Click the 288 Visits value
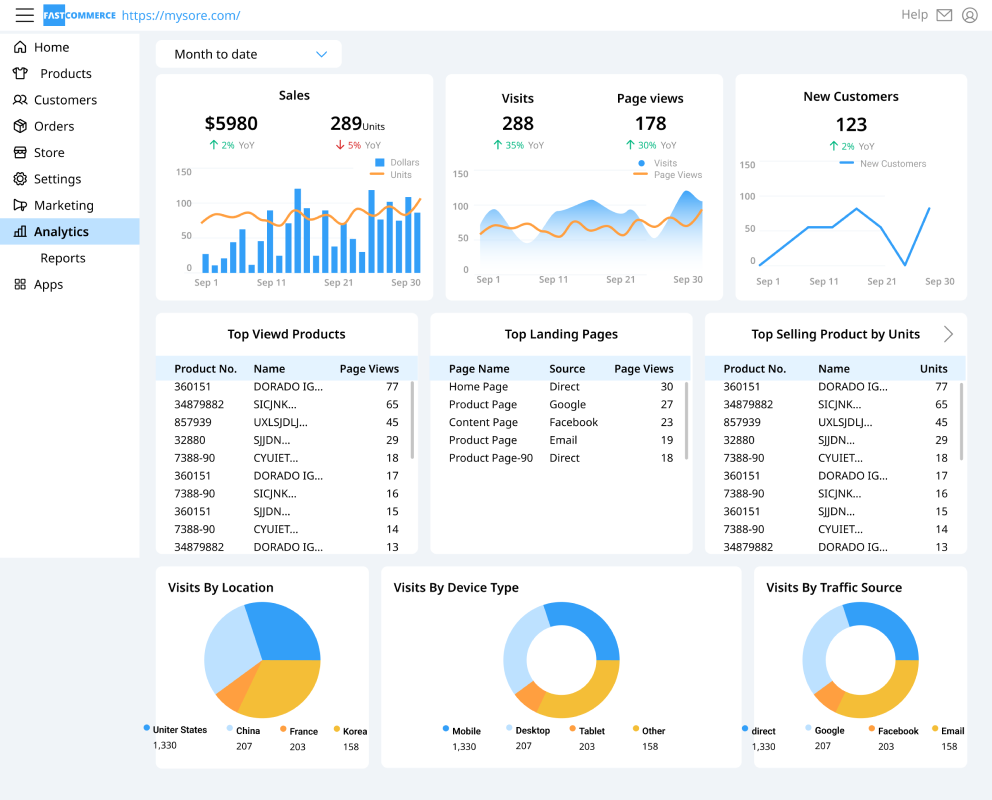The width and height of the screenshot is (992, 800). (x=518, y=123)
